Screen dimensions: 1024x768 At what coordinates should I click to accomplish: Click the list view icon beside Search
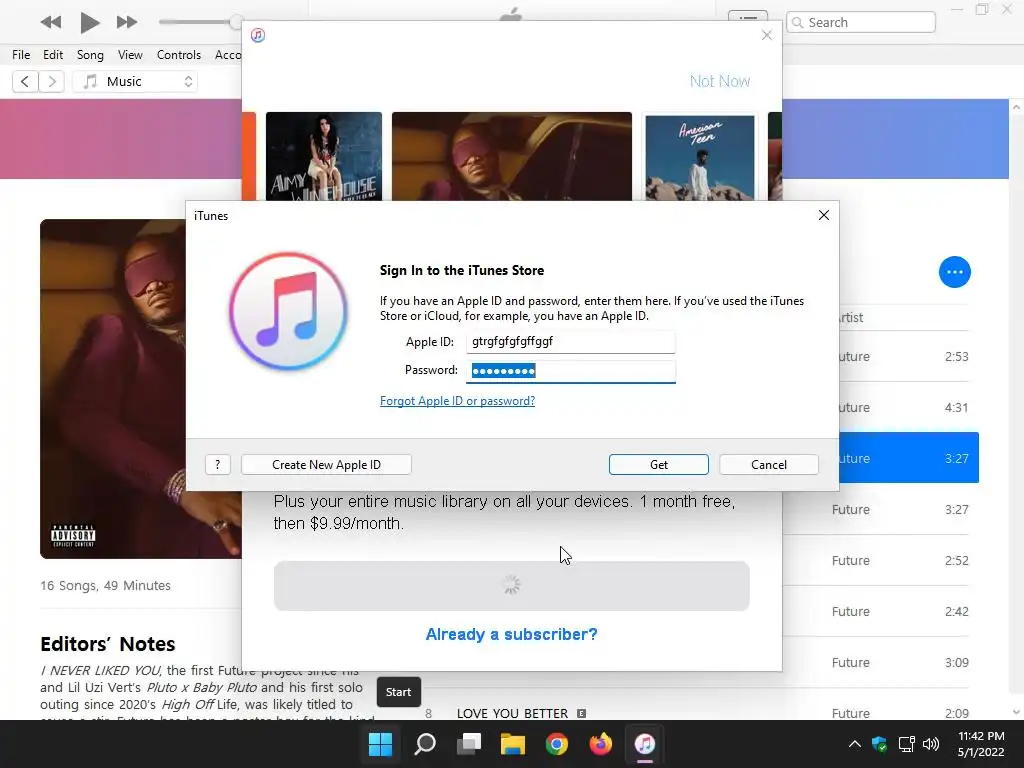click(748, 17)
